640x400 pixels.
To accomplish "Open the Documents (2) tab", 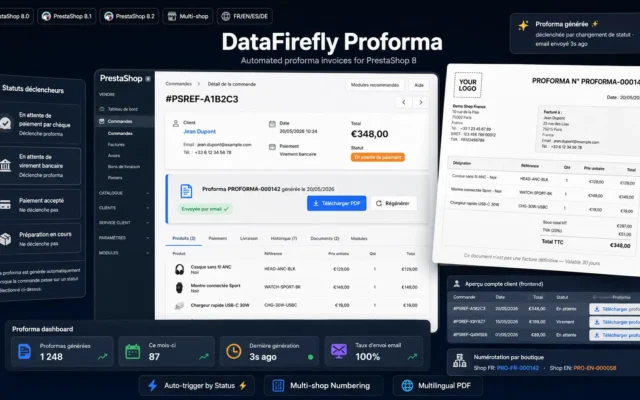I will coord(324,238).
